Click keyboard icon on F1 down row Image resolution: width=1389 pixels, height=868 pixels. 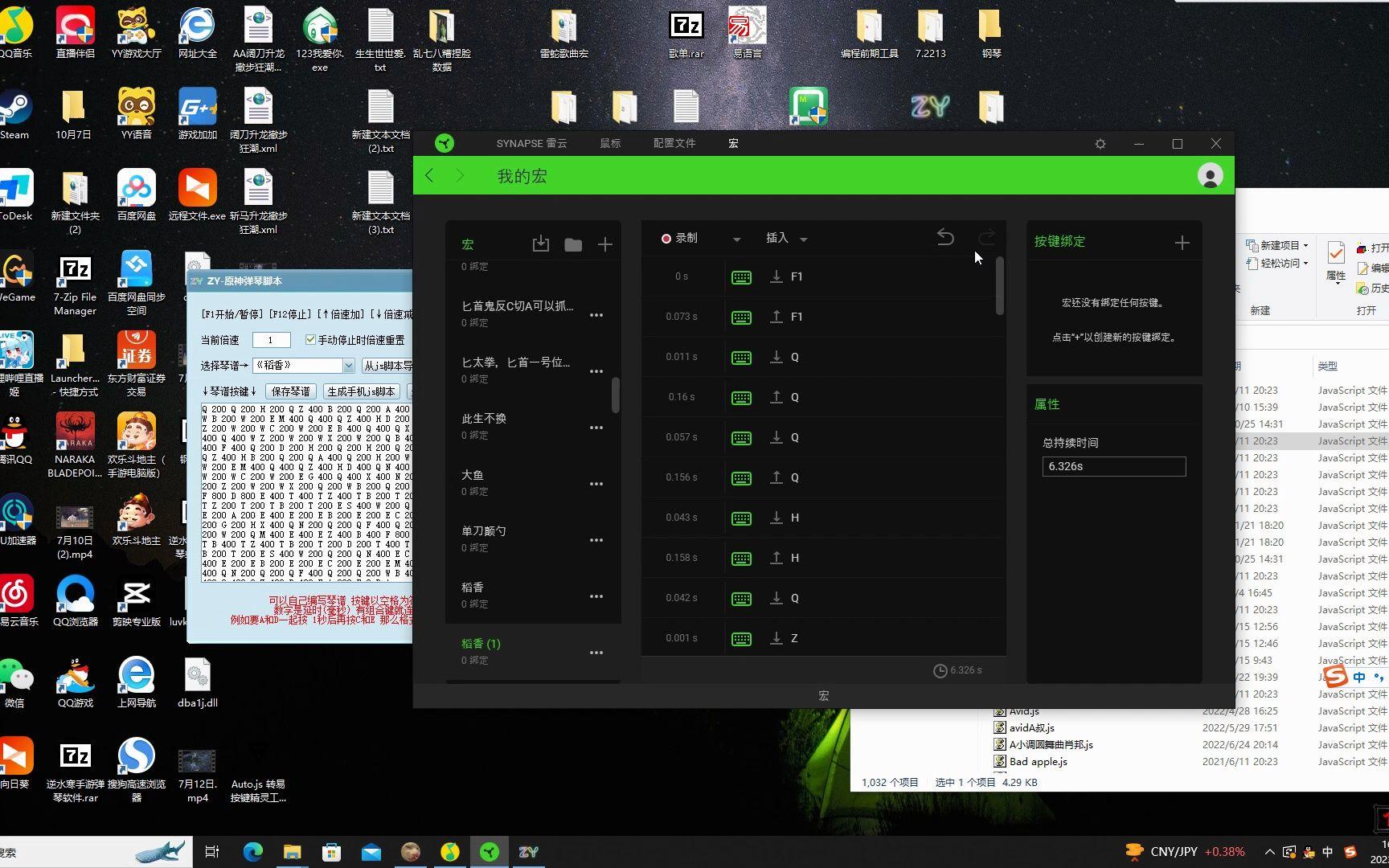[741, 277]
